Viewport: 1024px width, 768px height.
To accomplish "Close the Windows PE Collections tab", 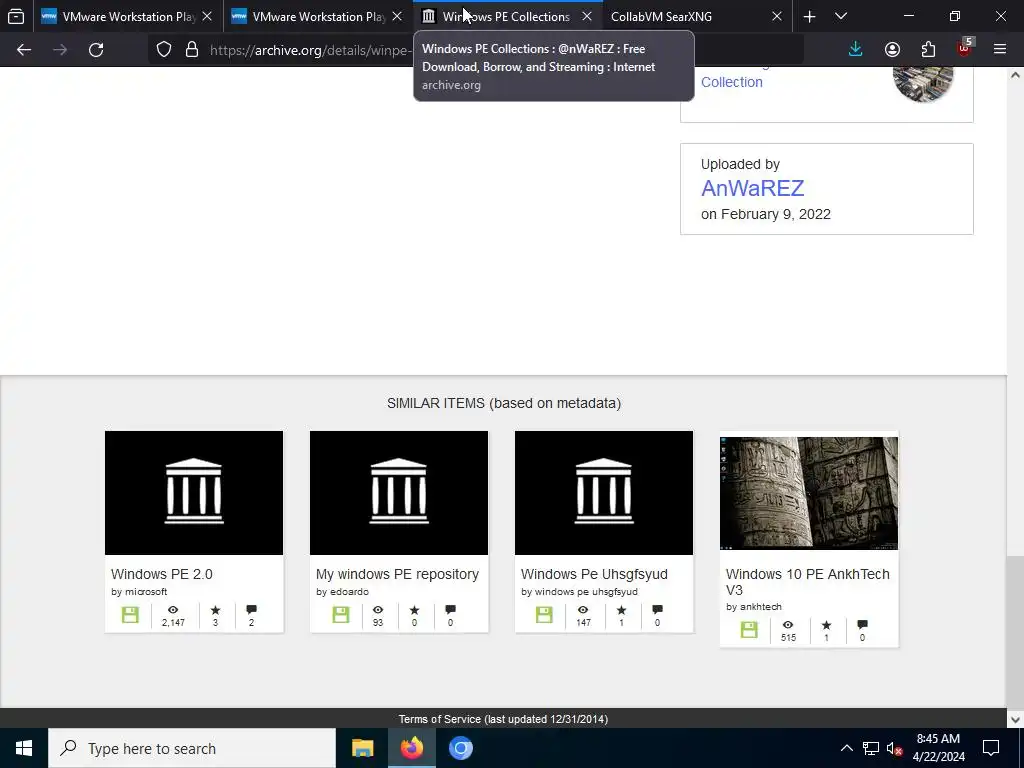I will [587, 16].
